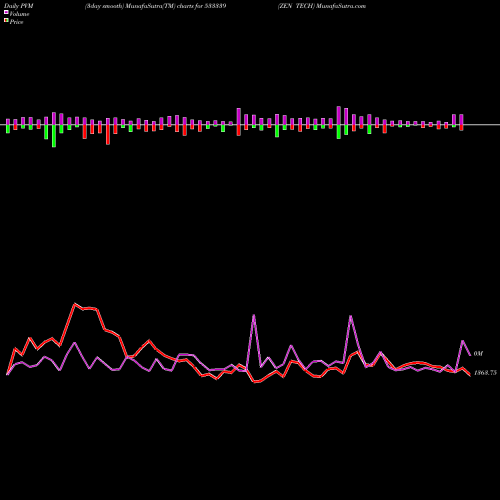
Task: Click the Price legend color swatch
Action: click(6, 21)
